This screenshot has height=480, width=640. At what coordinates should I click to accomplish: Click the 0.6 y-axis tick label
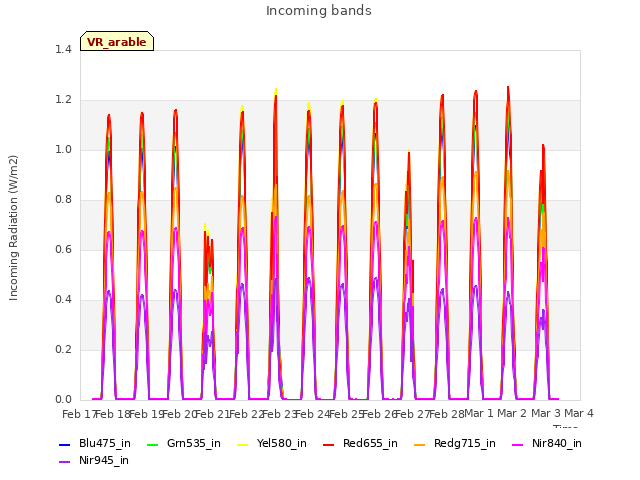click(x=63, y=249)
